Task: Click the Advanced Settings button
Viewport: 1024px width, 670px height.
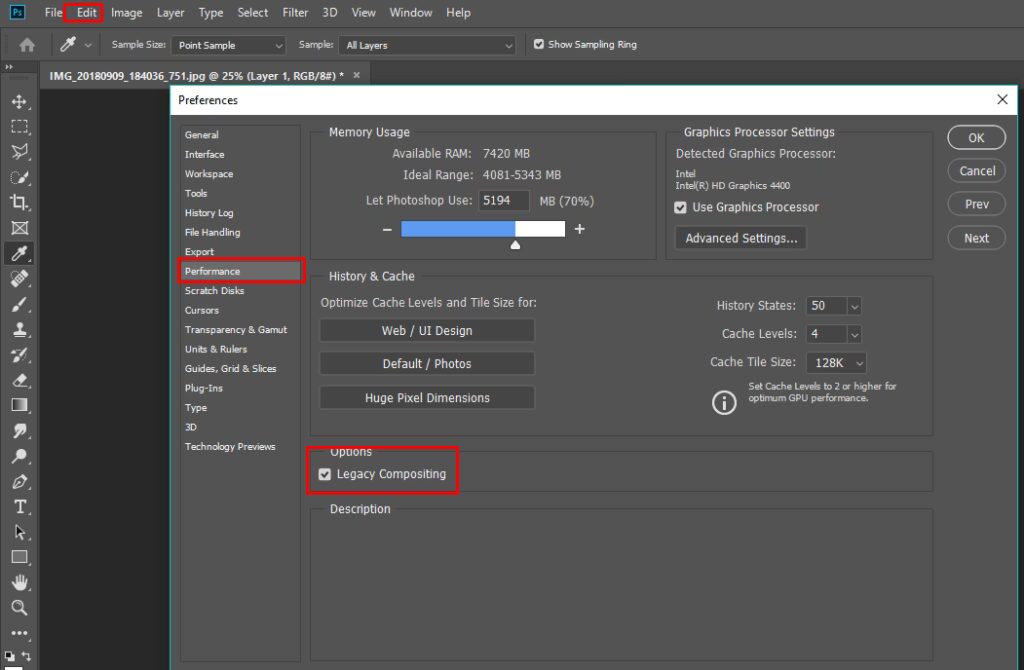Action: click(741, 239)
